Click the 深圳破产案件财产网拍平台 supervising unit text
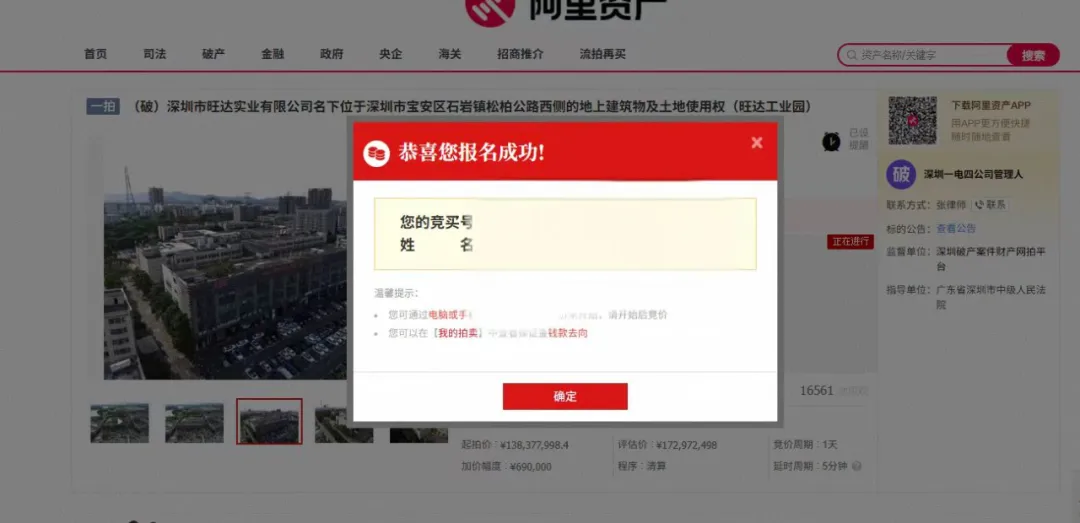The height and width of the screenshot is (523, 1080). [990, 259]
